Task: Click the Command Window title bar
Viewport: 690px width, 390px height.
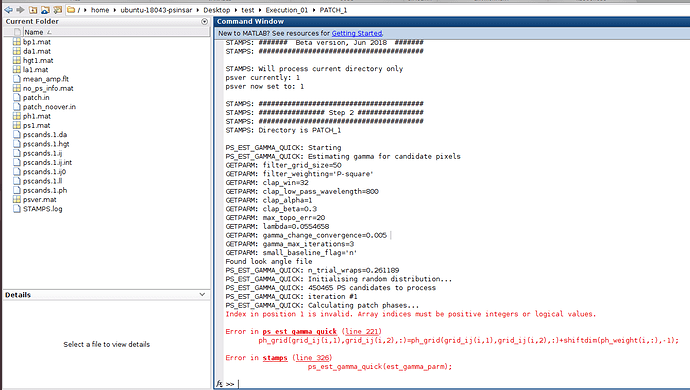Action: (452, 21)
